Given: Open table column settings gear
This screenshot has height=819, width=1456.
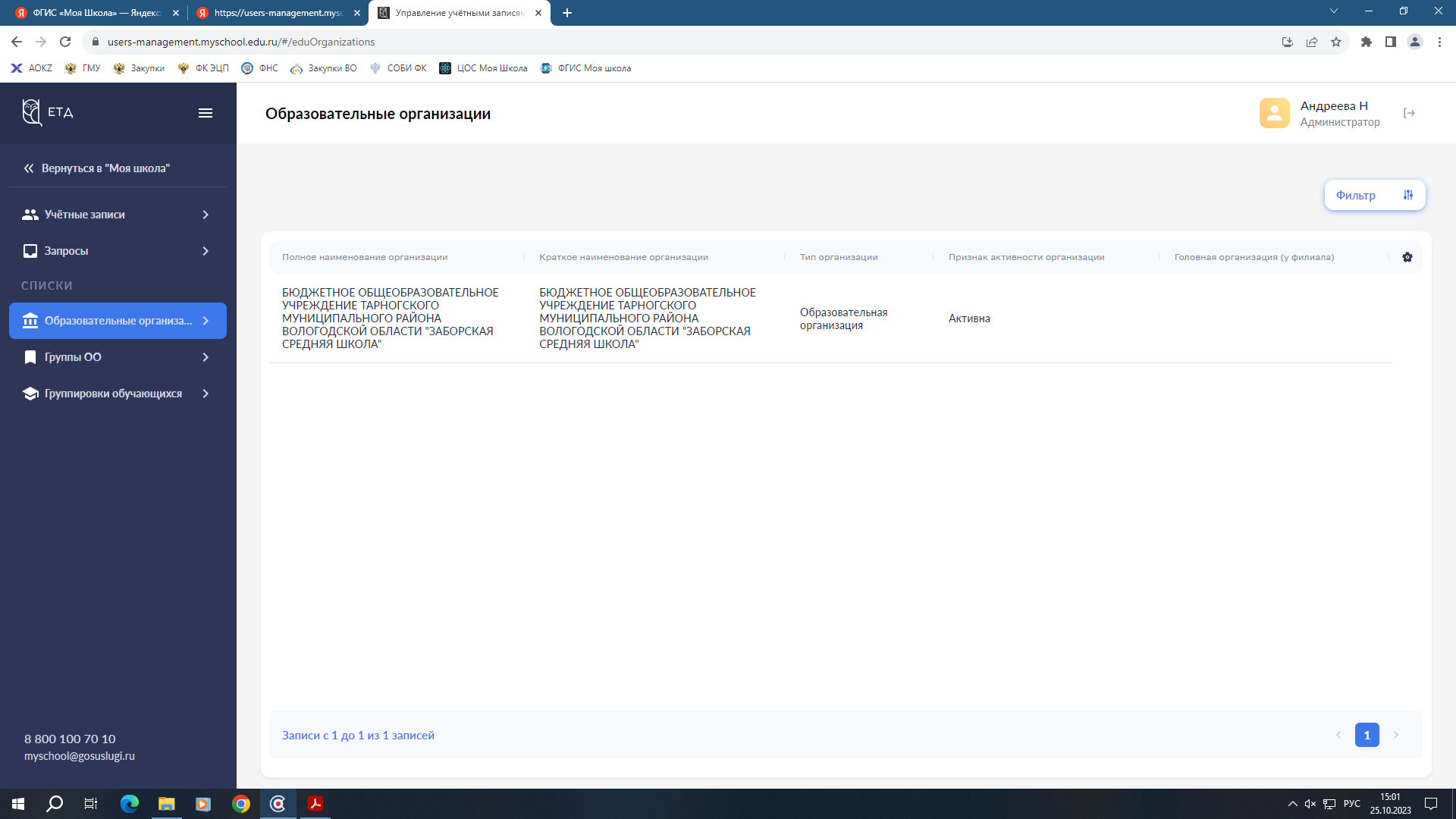Looking at the screenshot, I should [x=1407, y=257].
